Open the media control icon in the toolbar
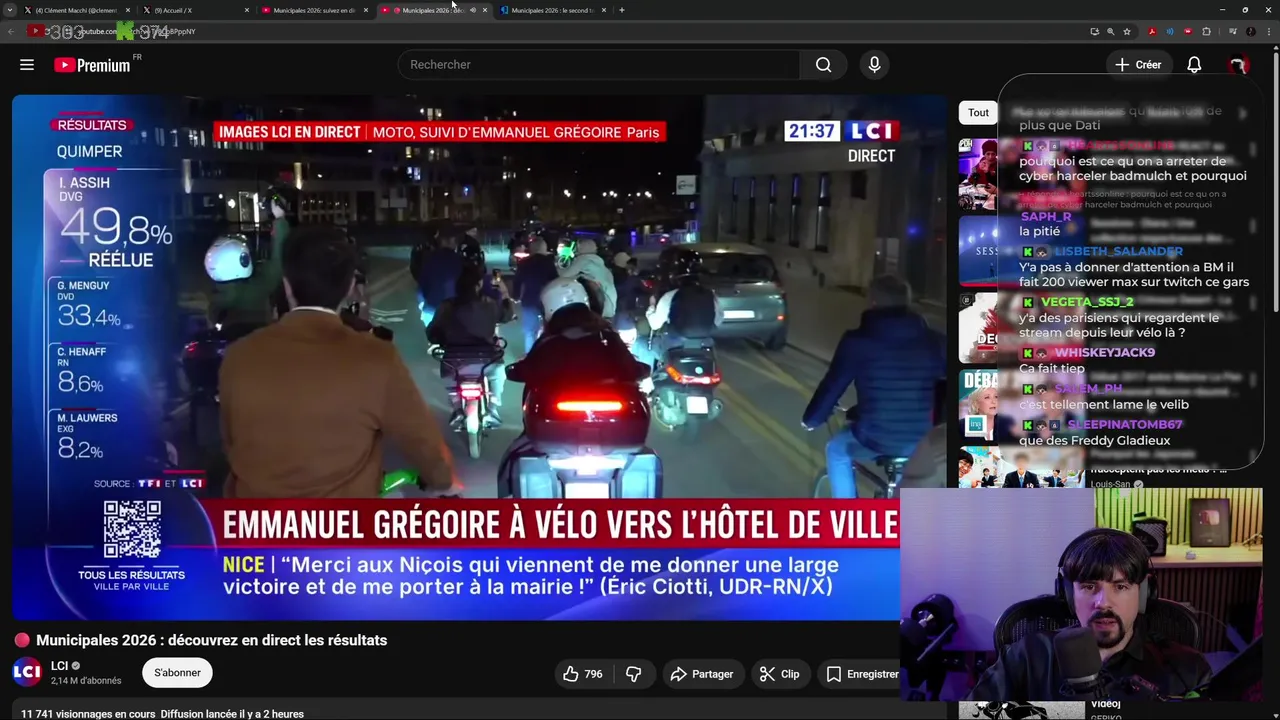1280x720 pixels. click(x=1233, y=32)
